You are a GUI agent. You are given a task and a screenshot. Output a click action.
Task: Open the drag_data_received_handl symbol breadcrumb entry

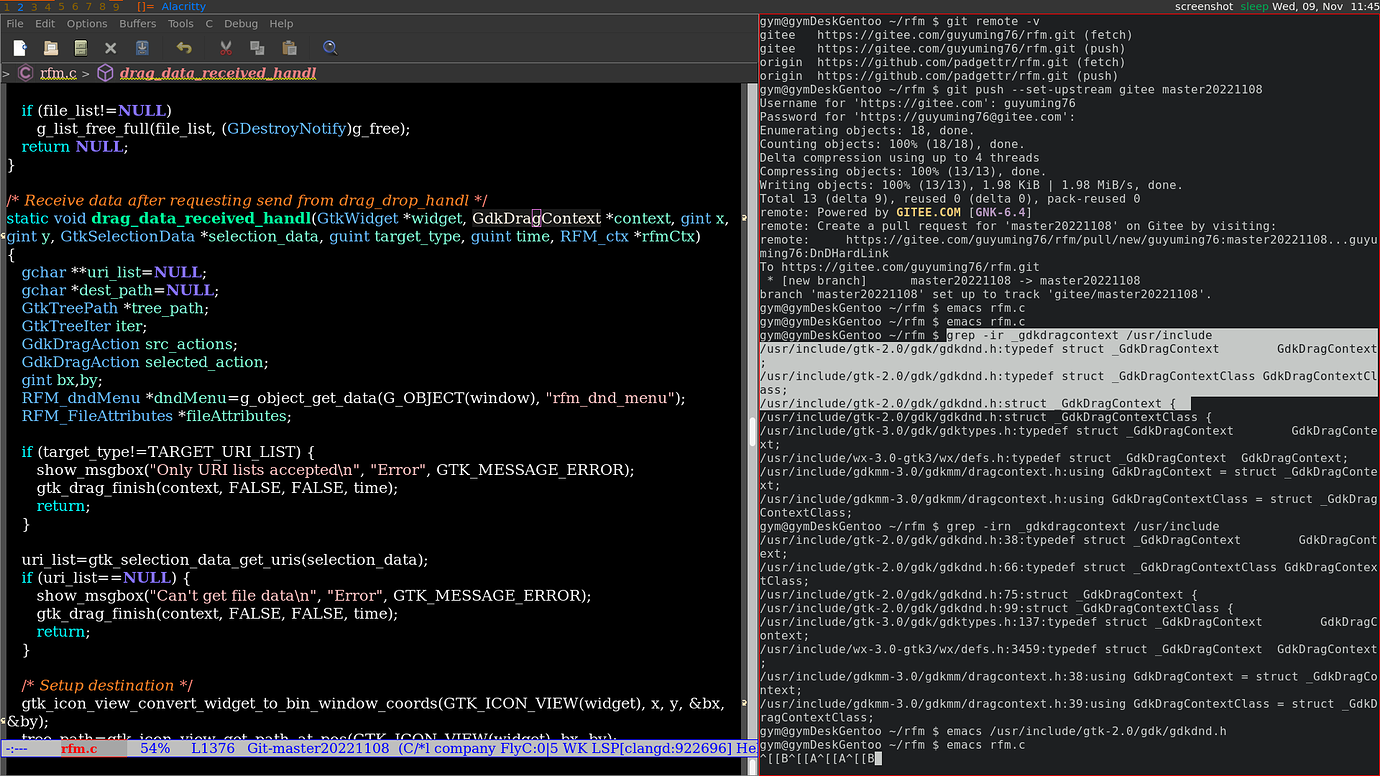(x=218, y=72)
